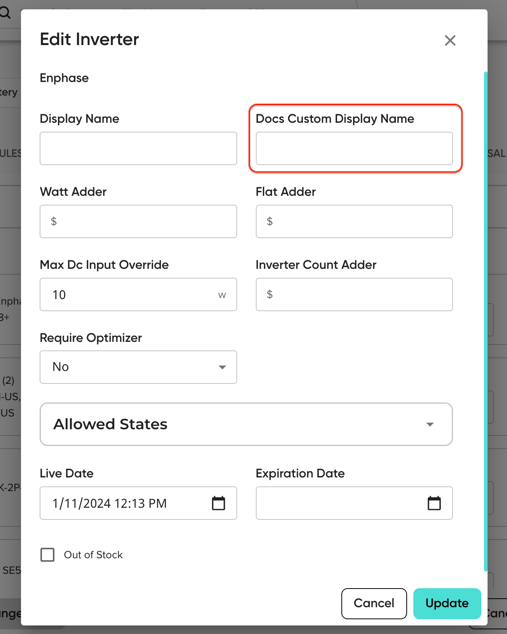Screen dimensions: 507x634
Task: Click the Cancel button
Action: pos(374,603)
